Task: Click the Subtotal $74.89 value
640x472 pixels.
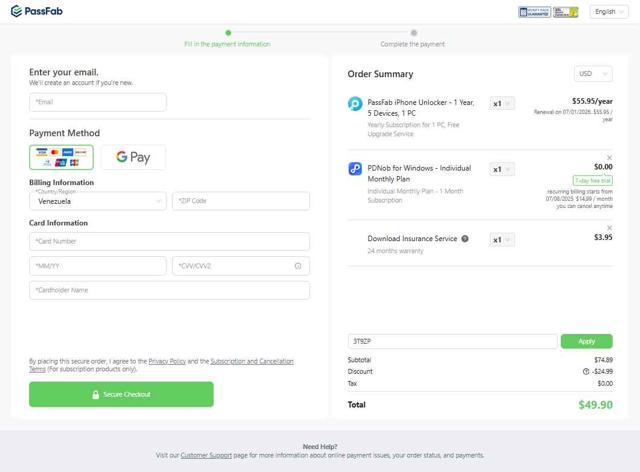Action: (x=603, y=360)
